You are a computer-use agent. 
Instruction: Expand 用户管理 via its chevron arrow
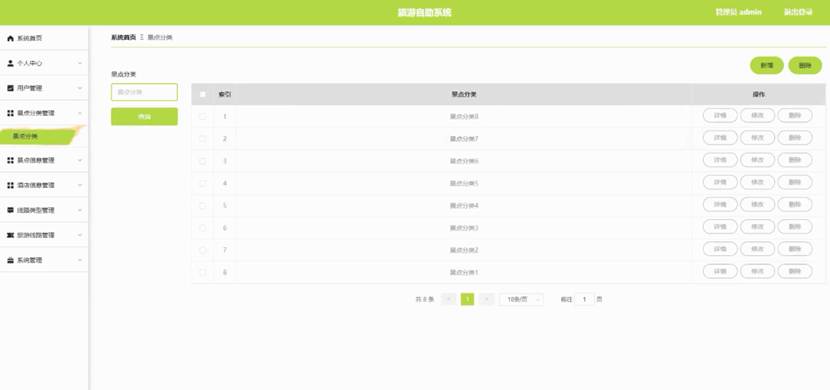tap(80, 88)
